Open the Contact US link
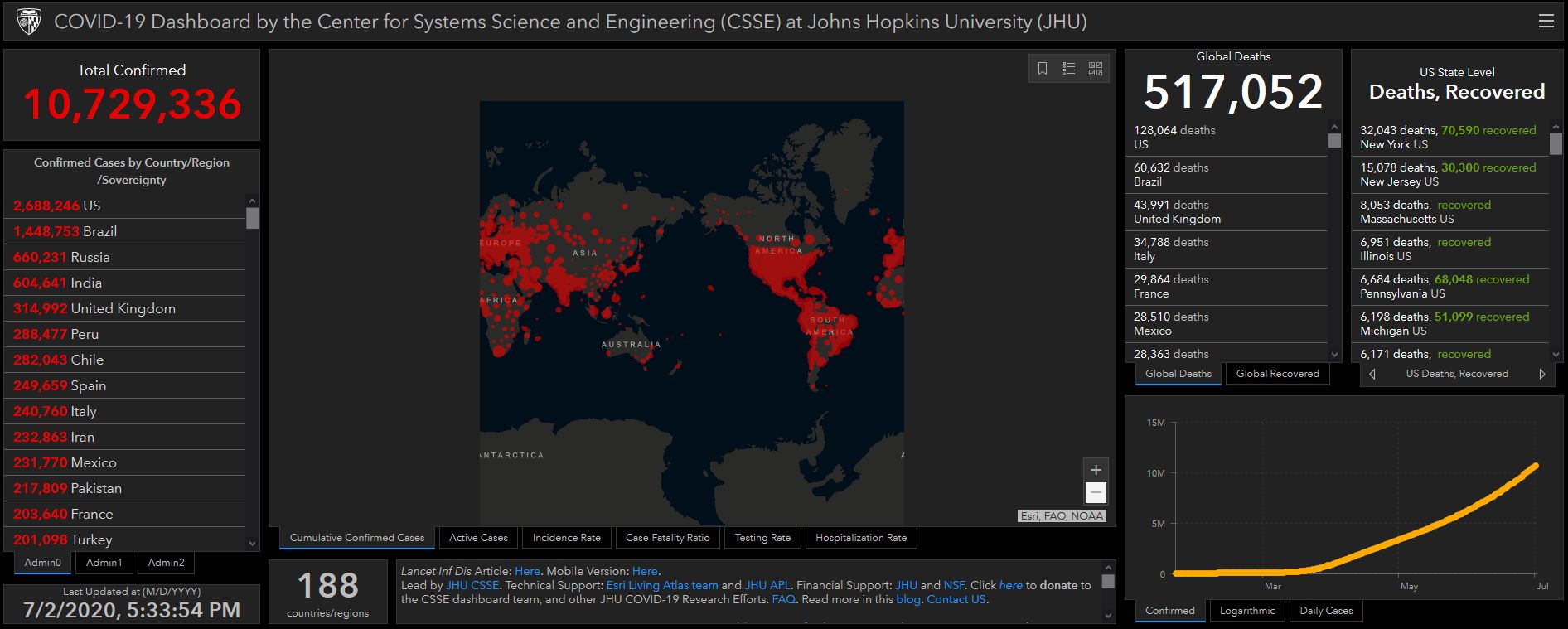 click(956, 599)
